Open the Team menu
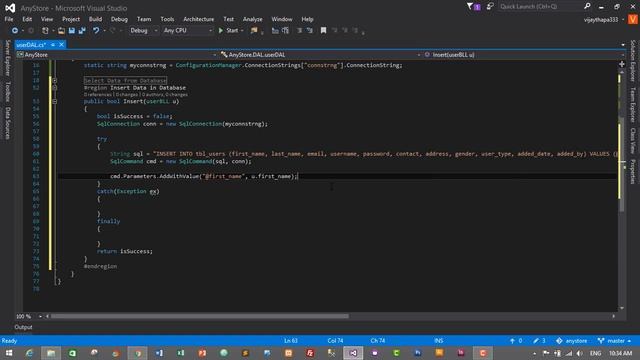Viewport: 640px width, 360px height. [144, 19]
